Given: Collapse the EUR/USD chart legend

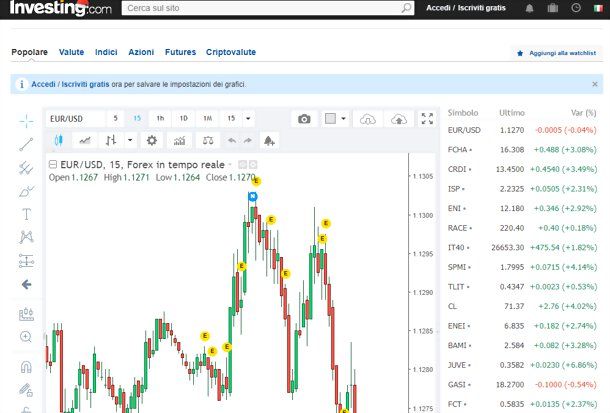Looking at the screenshot, I should pyautogui.click(x=53, y=164).
